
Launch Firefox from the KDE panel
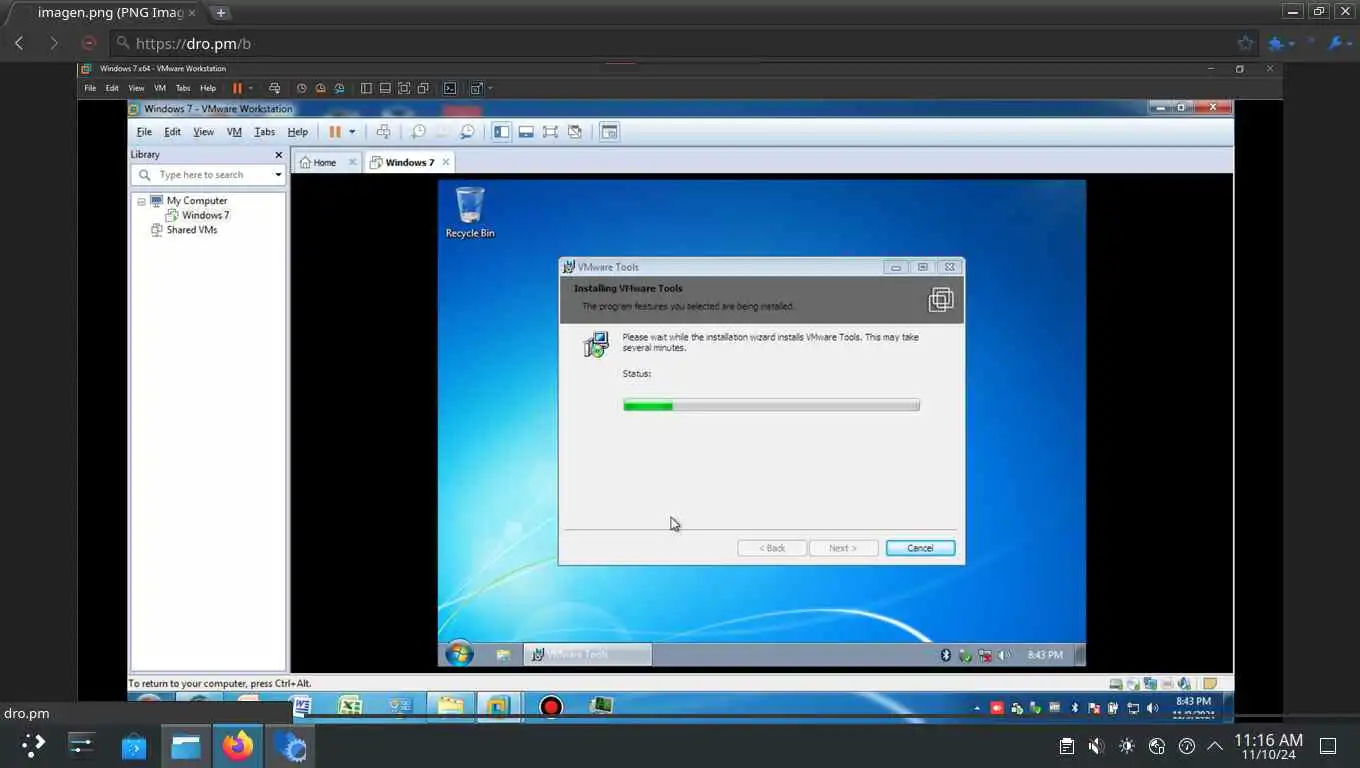(238, 746)
